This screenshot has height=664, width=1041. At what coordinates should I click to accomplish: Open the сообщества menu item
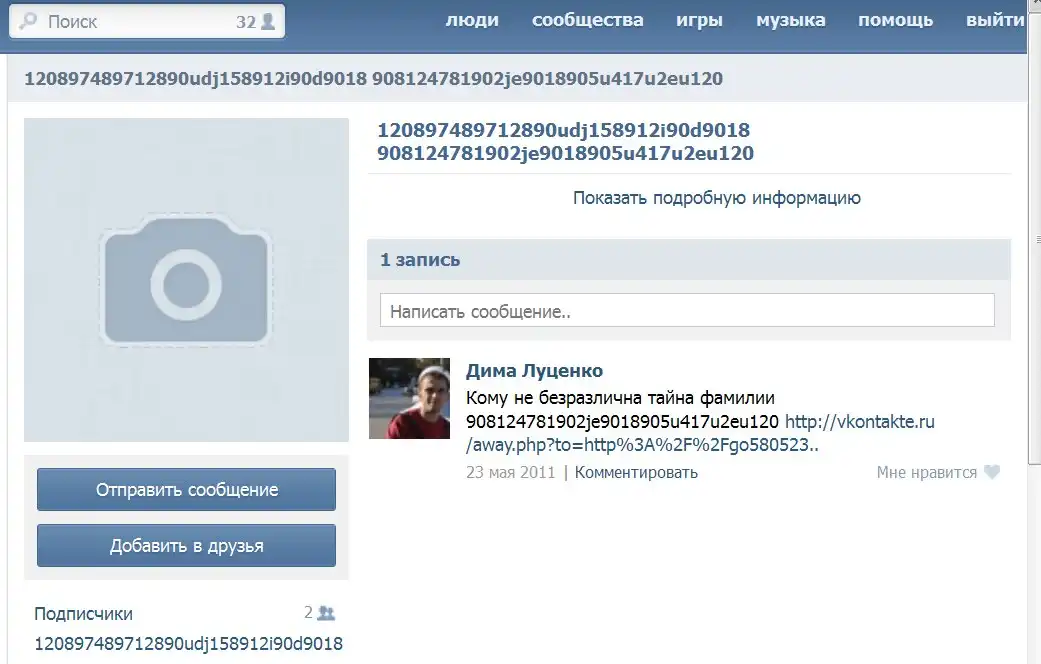click(587, 20)
